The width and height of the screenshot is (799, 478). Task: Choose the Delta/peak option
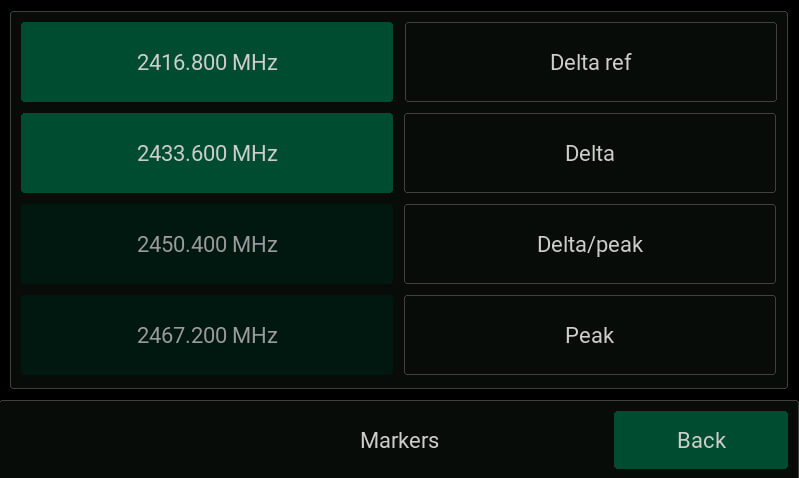tap(590, 244)
